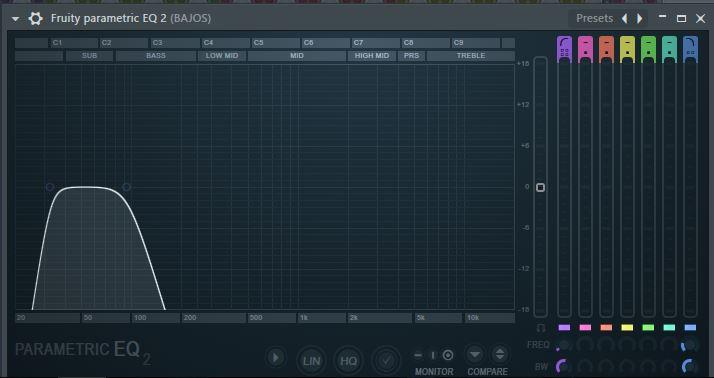The image size is (714, 378).
Task: Close the Fruity parametric EQ 2 window
Action: 701,19
